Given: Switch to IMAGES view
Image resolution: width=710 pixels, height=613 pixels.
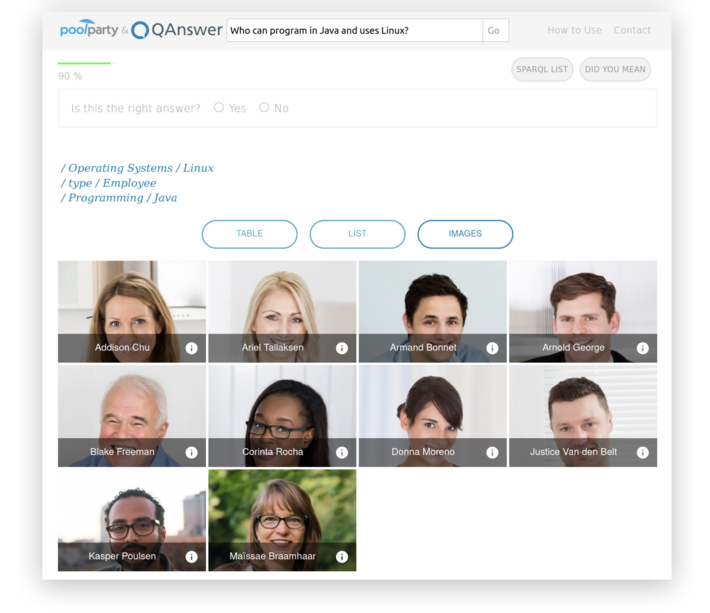Looking at the screenshot, I should (x=465, y=234).
